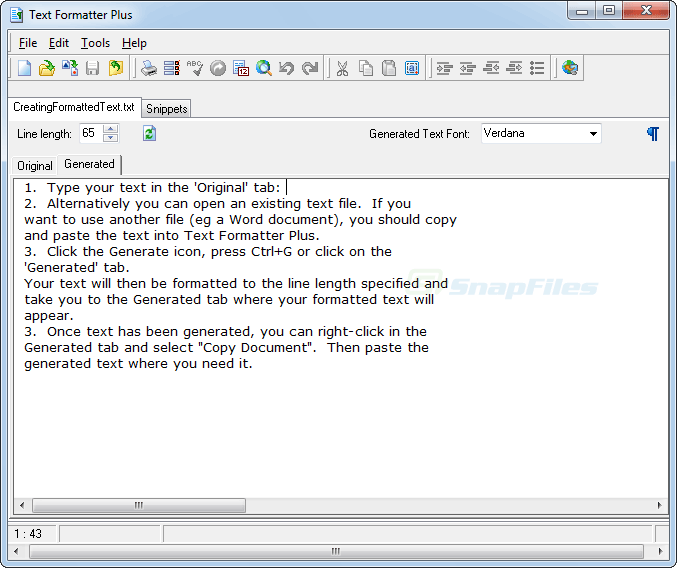Viewport: 677px width, 568px height.
Task: Increase line length with up arrow
Action: [x=111, y=129]
